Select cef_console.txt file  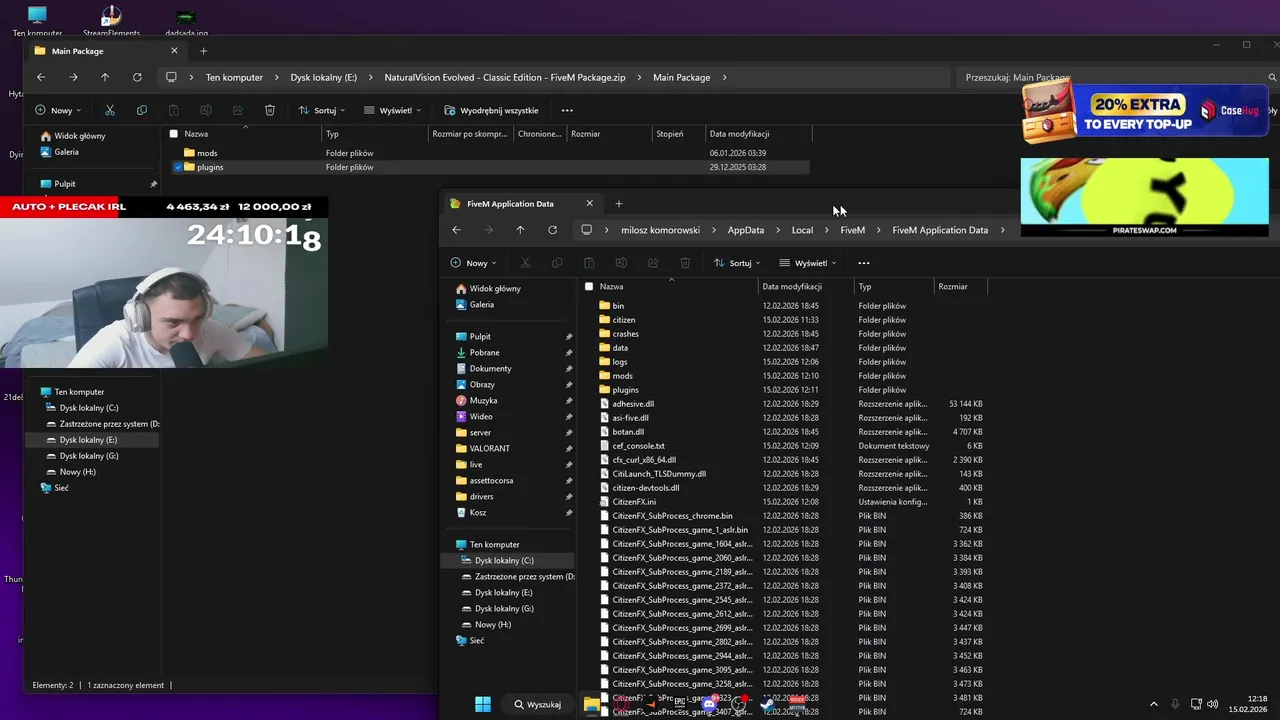[638, 446]
